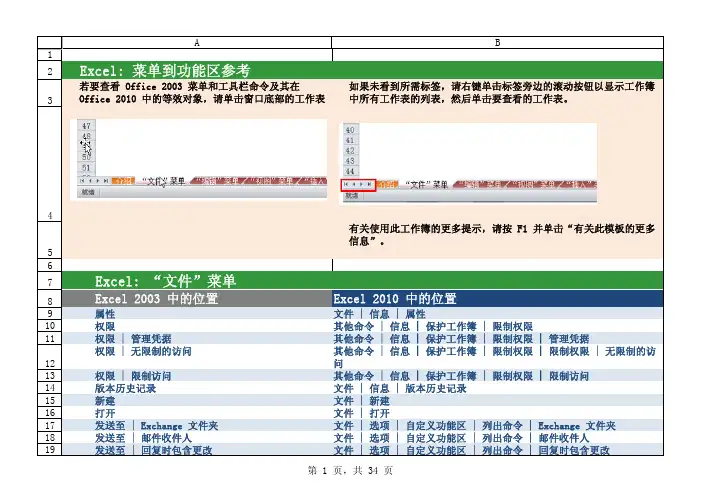Click the "文件 | 打开" cell

coord(361,413)
